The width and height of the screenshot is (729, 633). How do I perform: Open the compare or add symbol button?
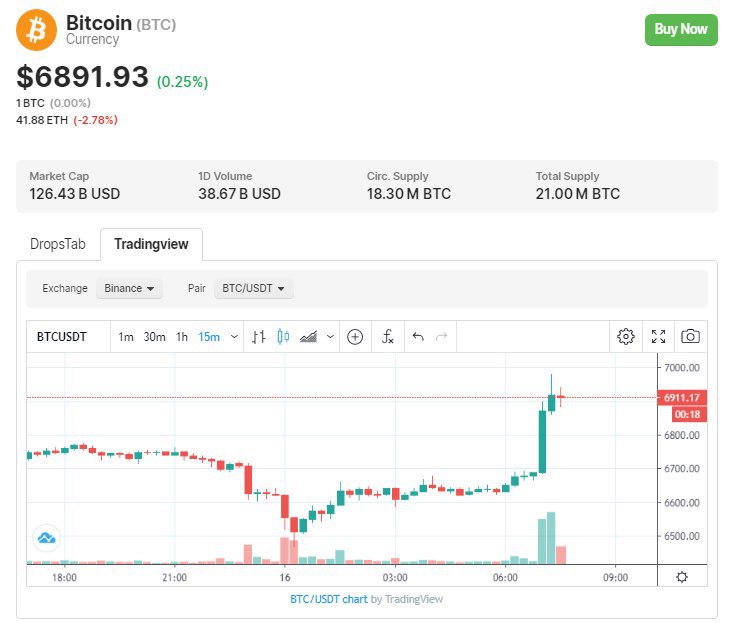click(355, 336)
